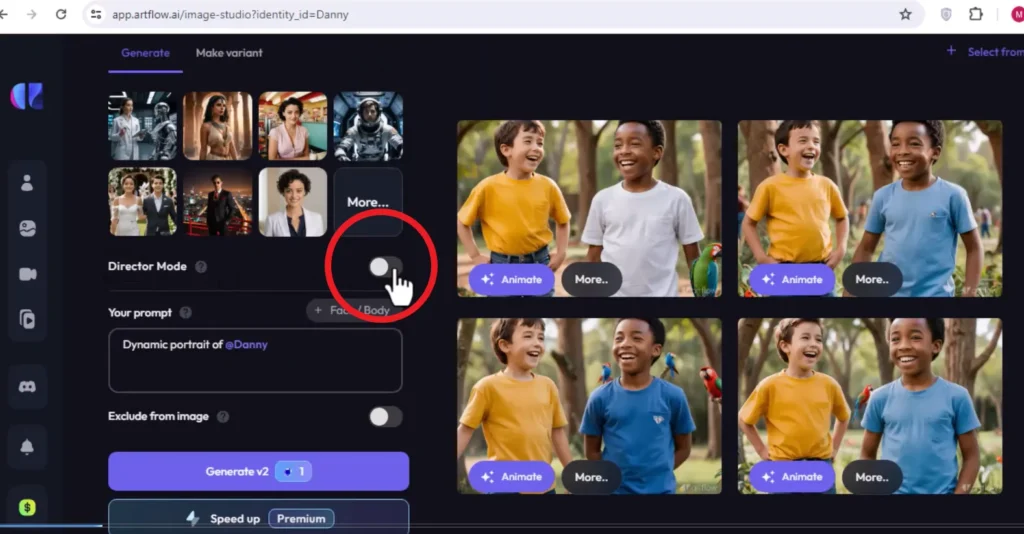Click the Artflow logo in sidebar
Viewport: 1024px width, 534px height.
pos(27,96)
